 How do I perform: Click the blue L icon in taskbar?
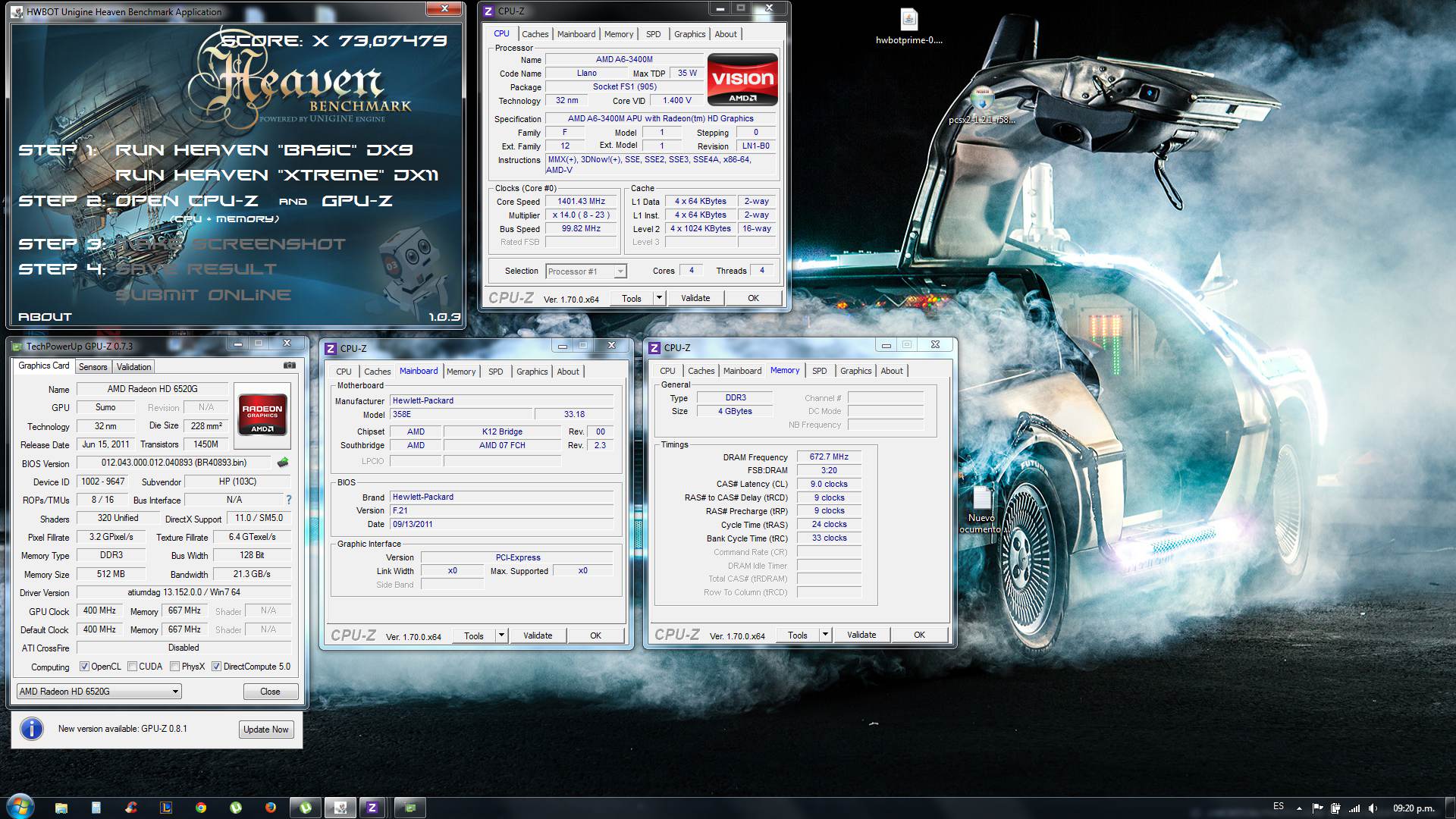click(x=166, y=808)
